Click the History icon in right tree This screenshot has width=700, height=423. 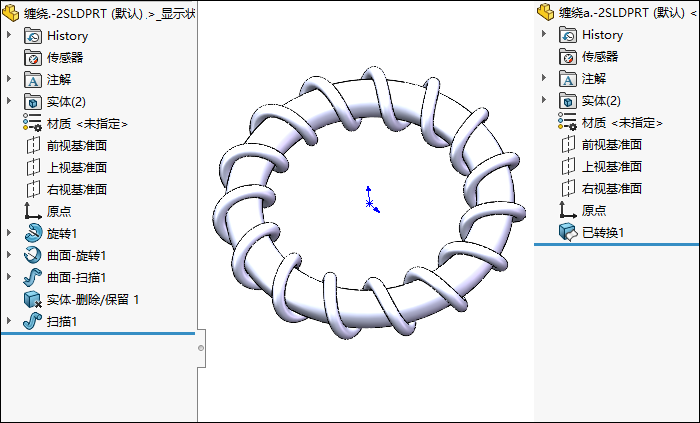(568, 35)
